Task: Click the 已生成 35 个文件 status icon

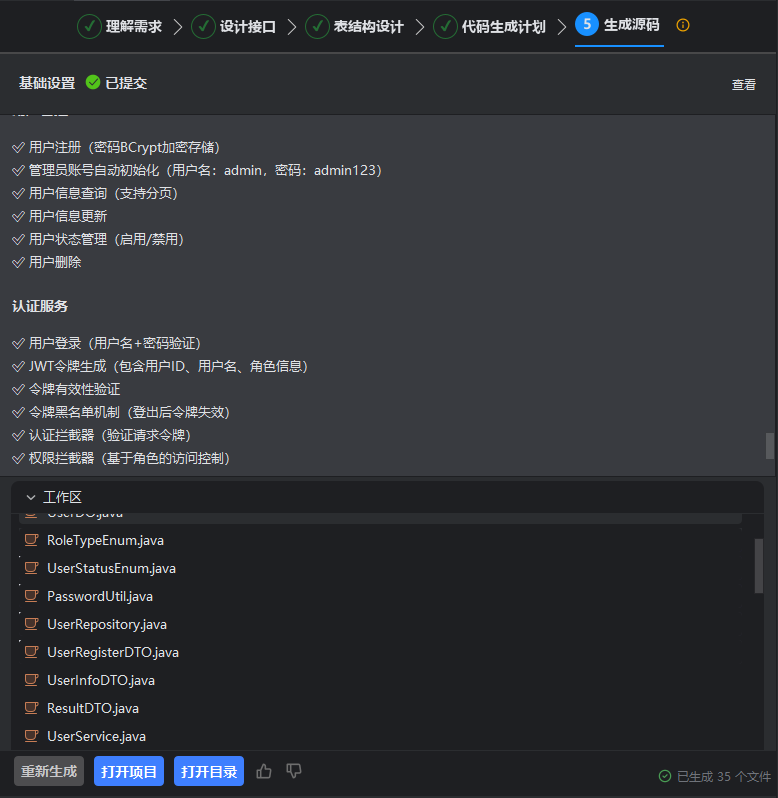Action: (665, 776)
